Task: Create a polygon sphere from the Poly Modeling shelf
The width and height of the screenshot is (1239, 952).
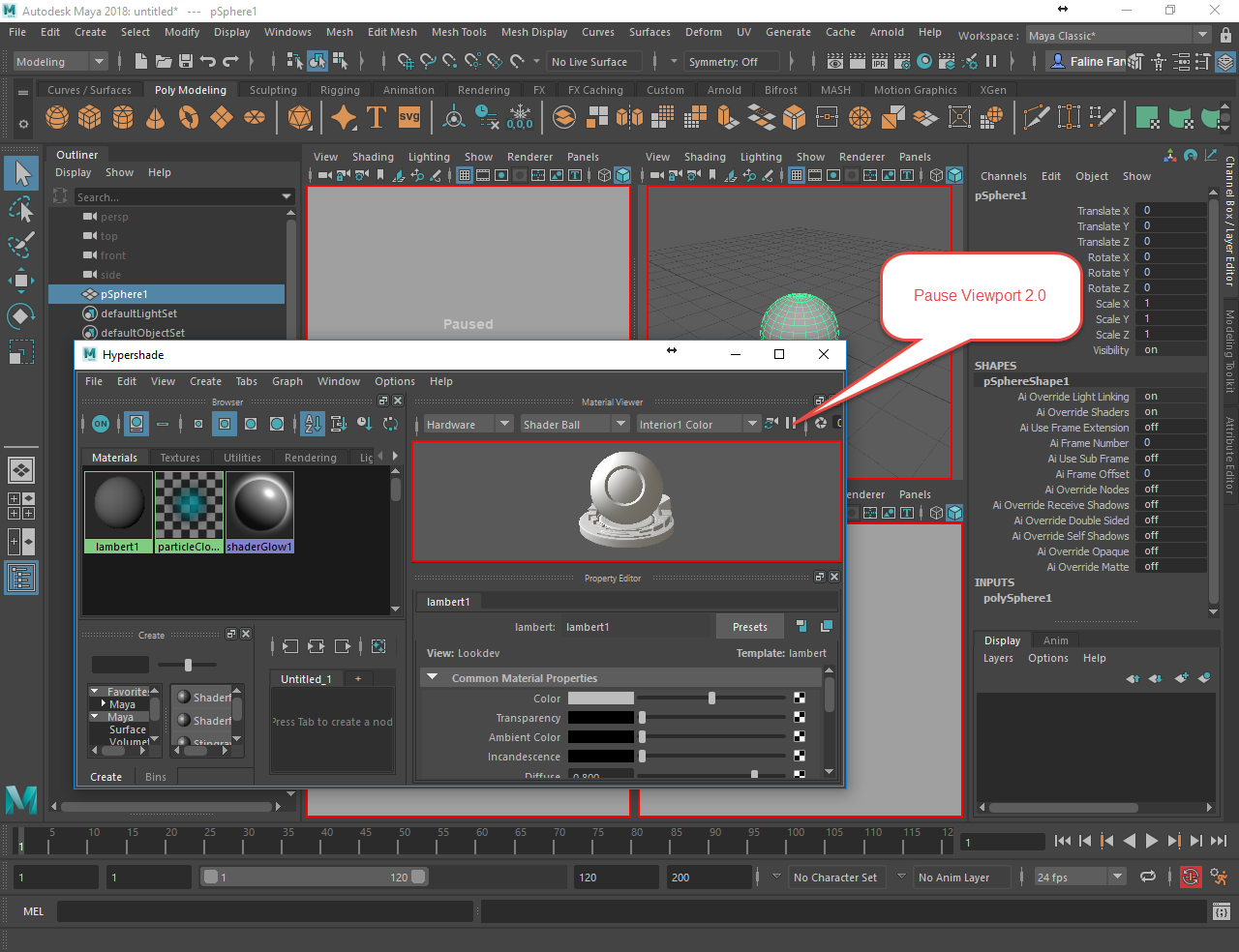Action: (56, 116)
